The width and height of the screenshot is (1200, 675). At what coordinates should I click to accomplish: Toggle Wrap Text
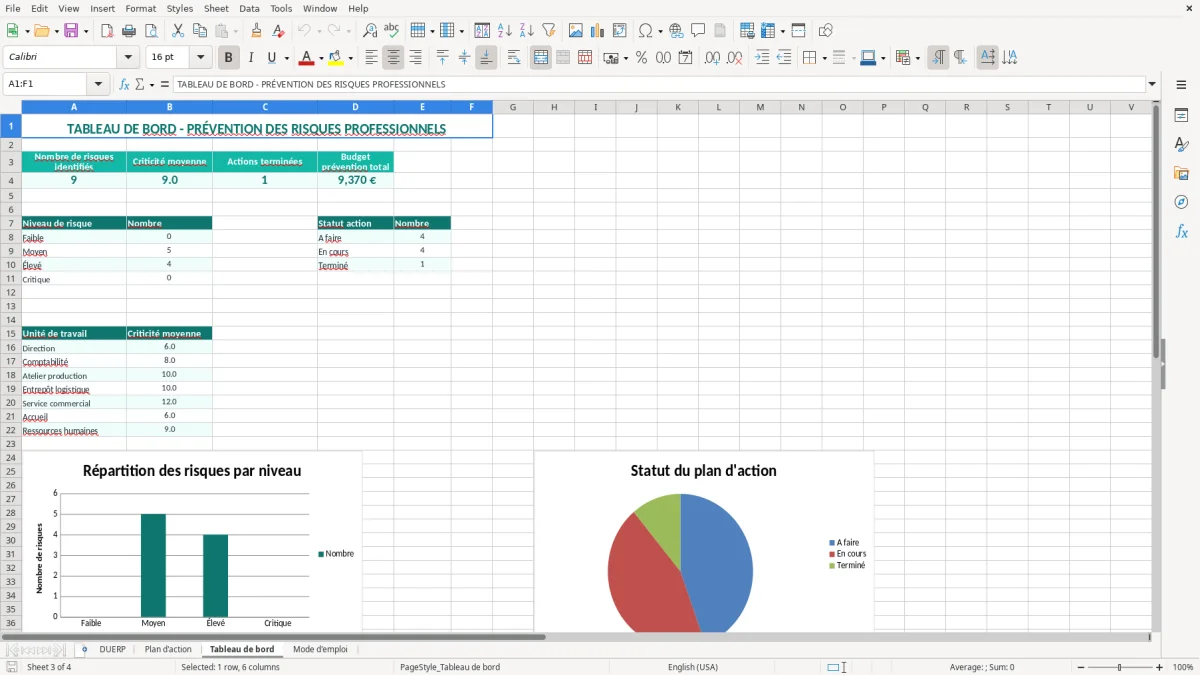(514, 58)
